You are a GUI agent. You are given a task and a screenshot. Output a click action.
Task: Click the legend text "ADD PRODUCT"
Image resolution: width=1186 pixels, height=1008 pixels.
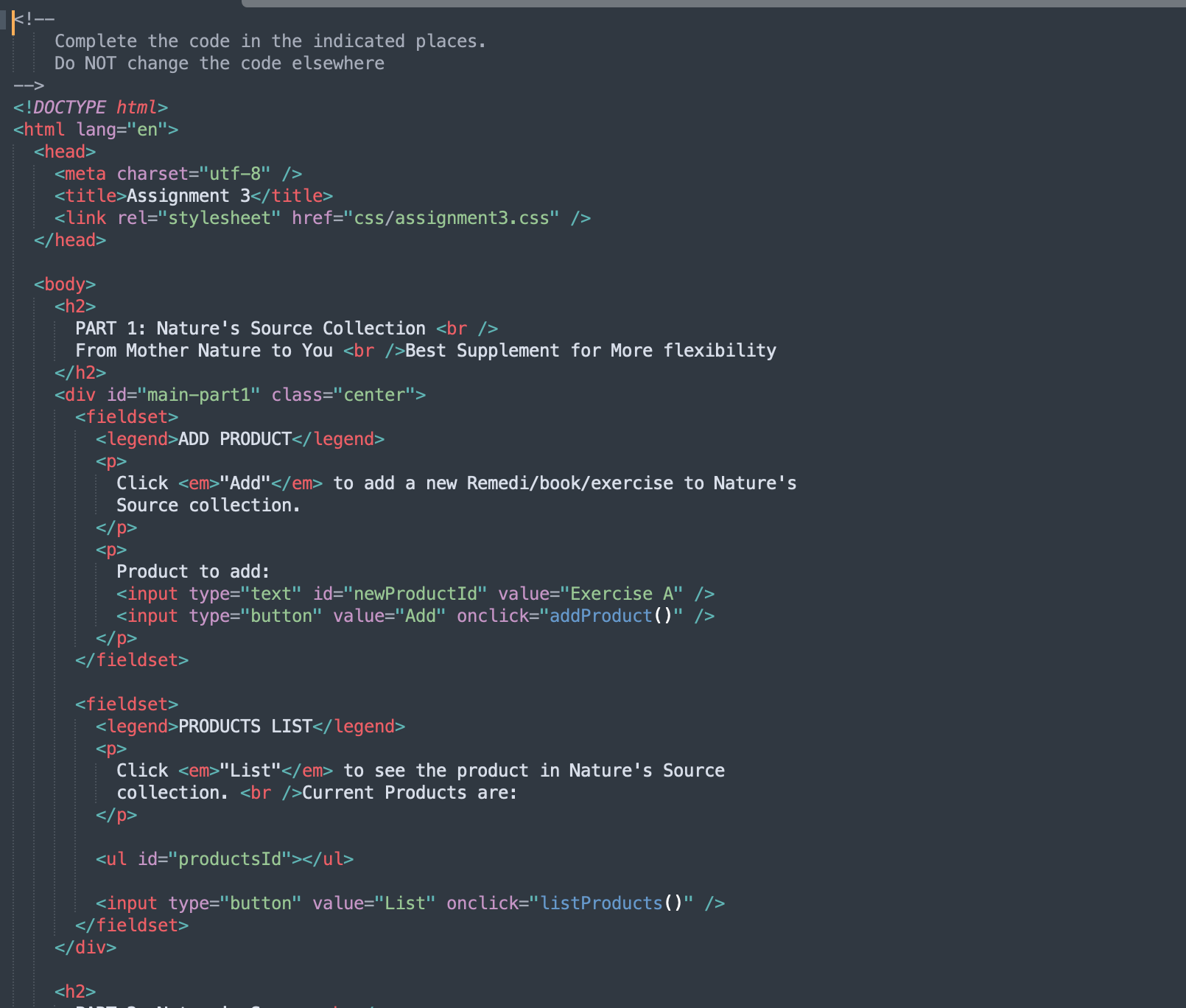point(235,439)
